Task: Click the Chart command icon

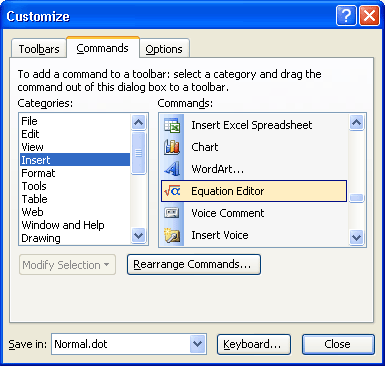Action: [172, 147]
